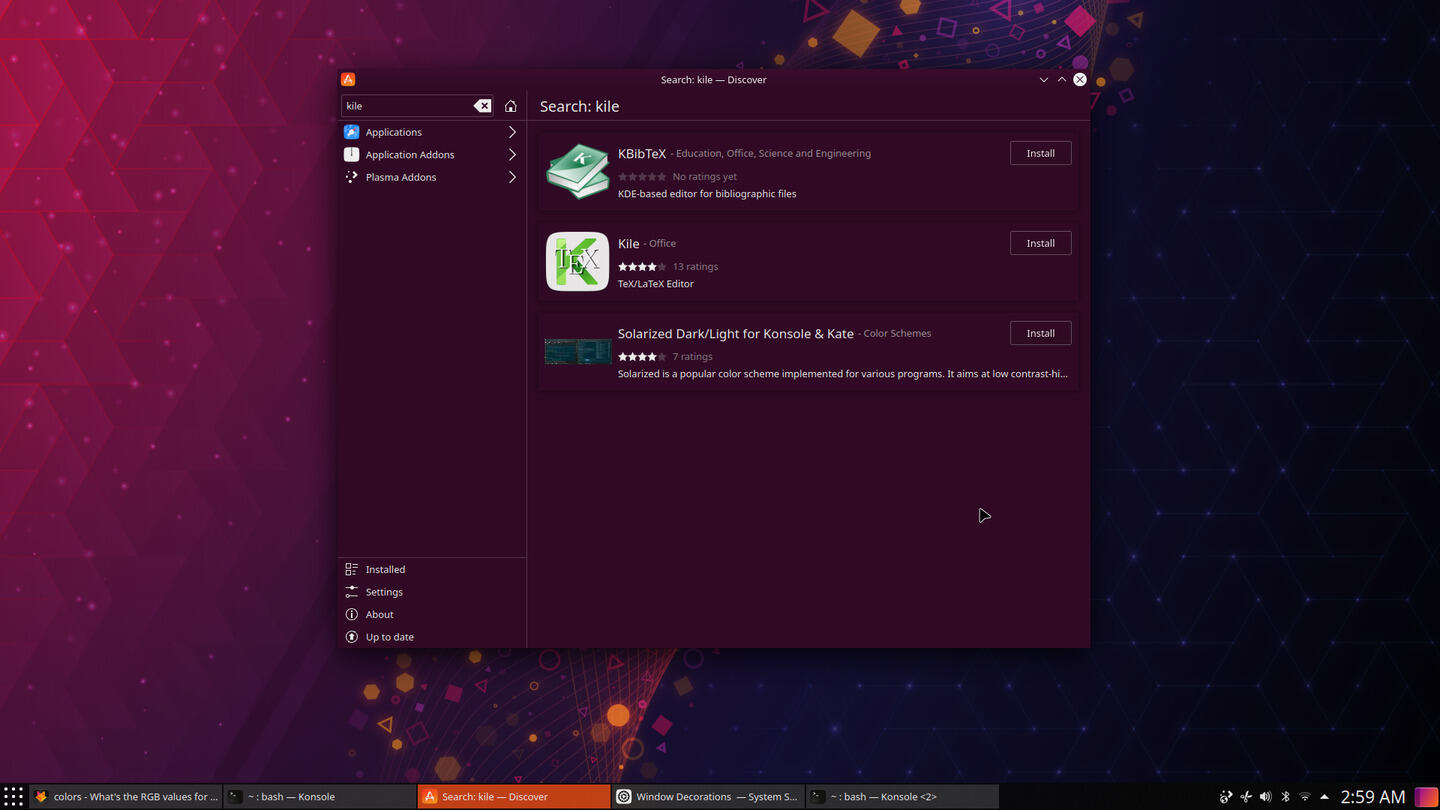Click the 'No ratings yet' stars for KBibTeX
The width and height of the screenshot is (1440, 810).
642,177
